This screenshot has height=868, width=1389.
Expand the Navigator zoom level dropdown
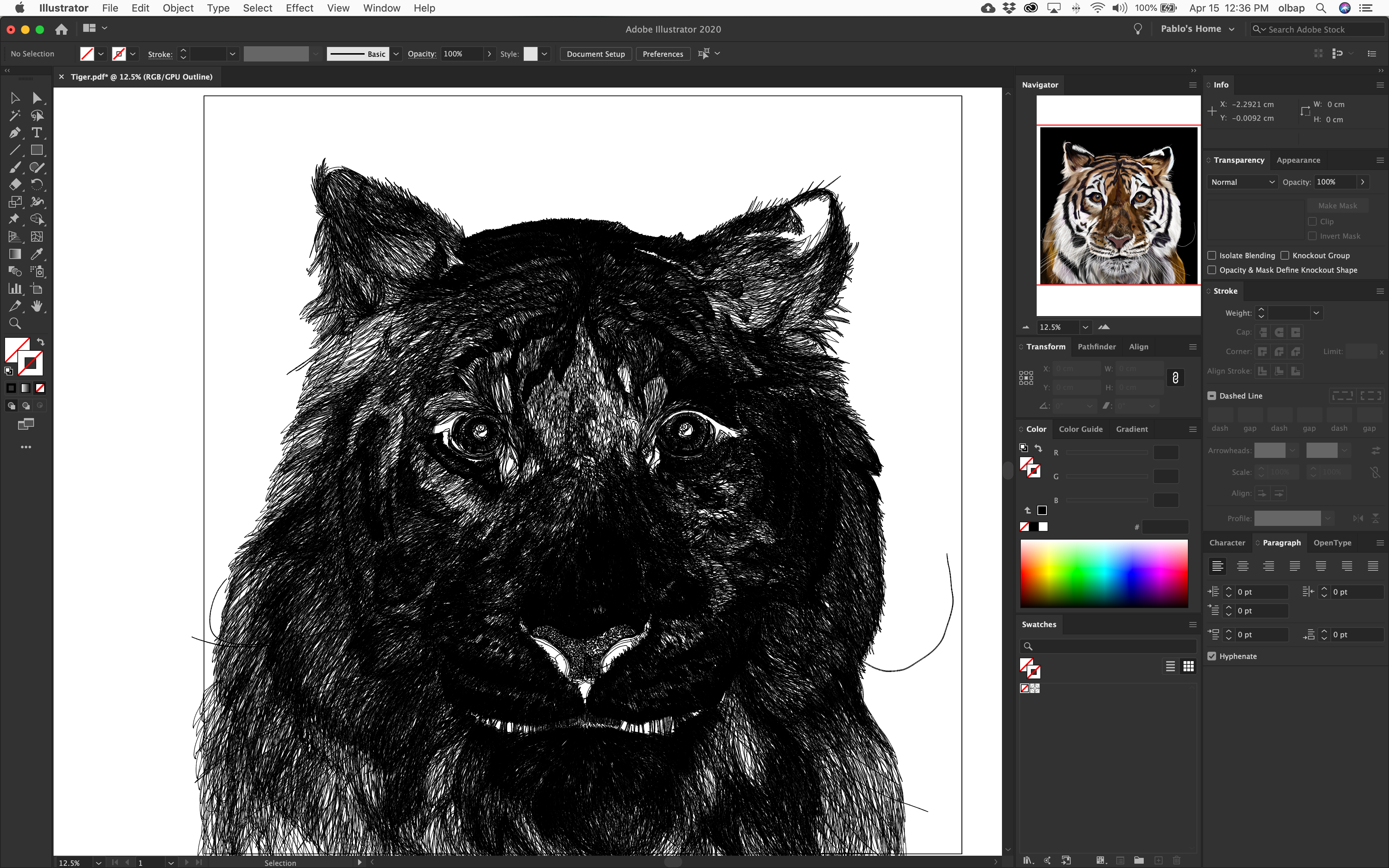pos(1085,327)
